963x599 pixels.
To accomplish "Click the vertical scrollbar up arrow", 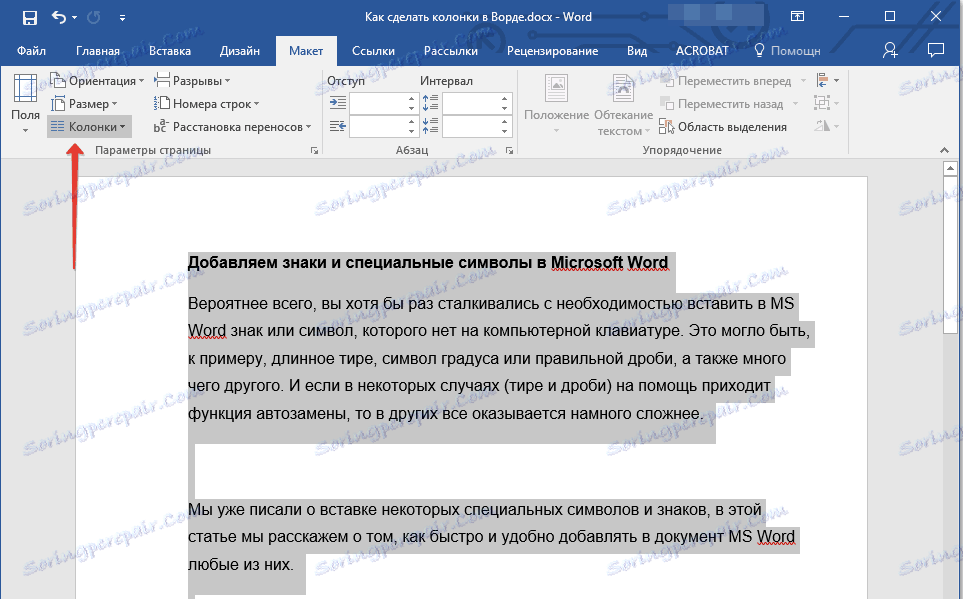I will pyautogui.click(x=951, y=169).
